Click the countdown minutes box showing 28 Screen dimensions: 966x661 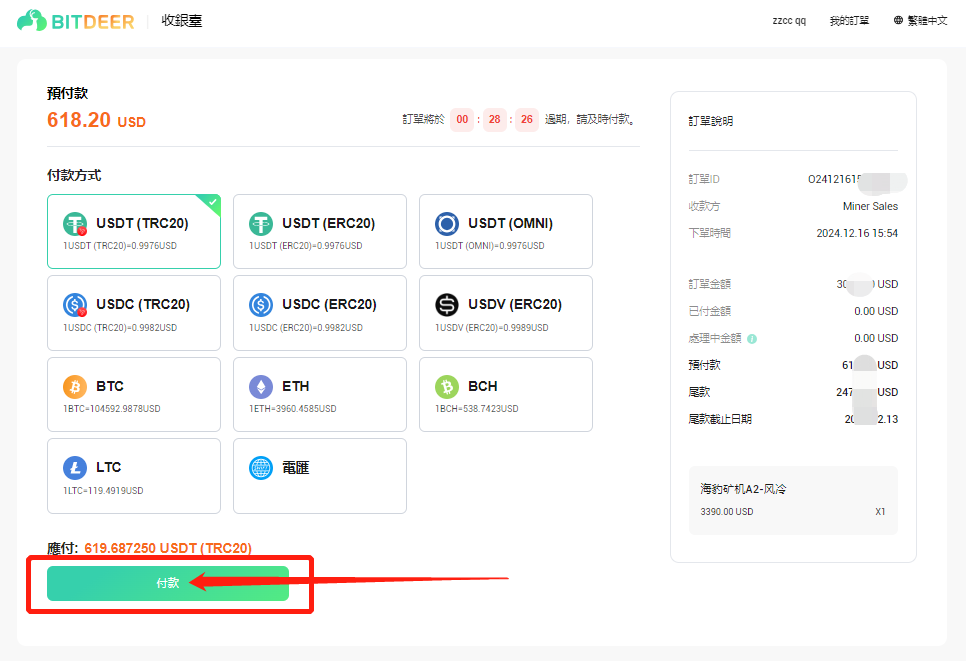point(495,120)
